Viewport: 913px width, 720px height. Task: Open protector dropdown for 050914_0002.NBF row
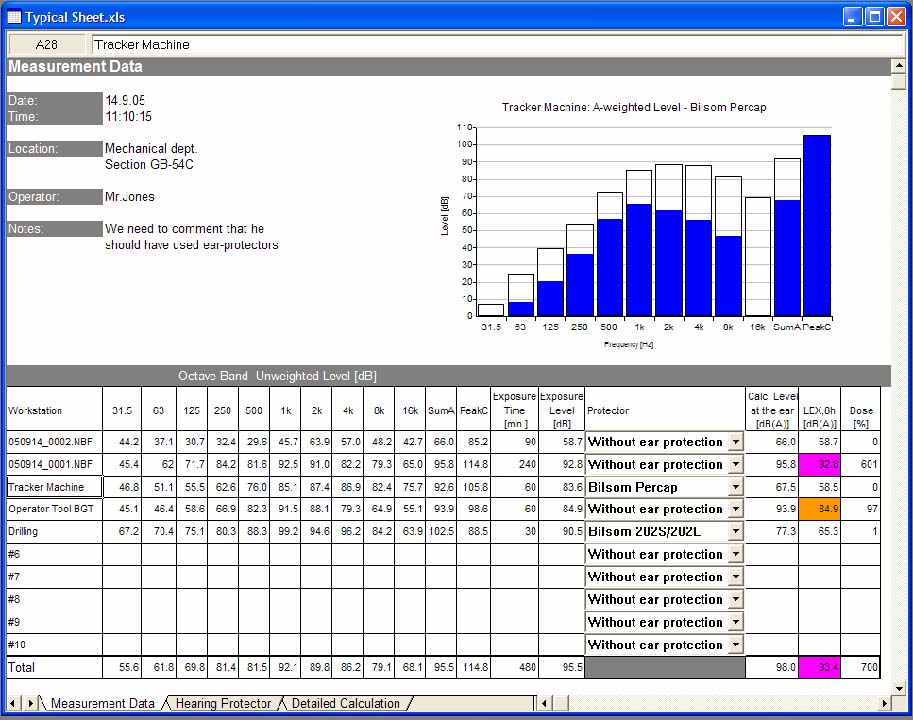point(736,442)
